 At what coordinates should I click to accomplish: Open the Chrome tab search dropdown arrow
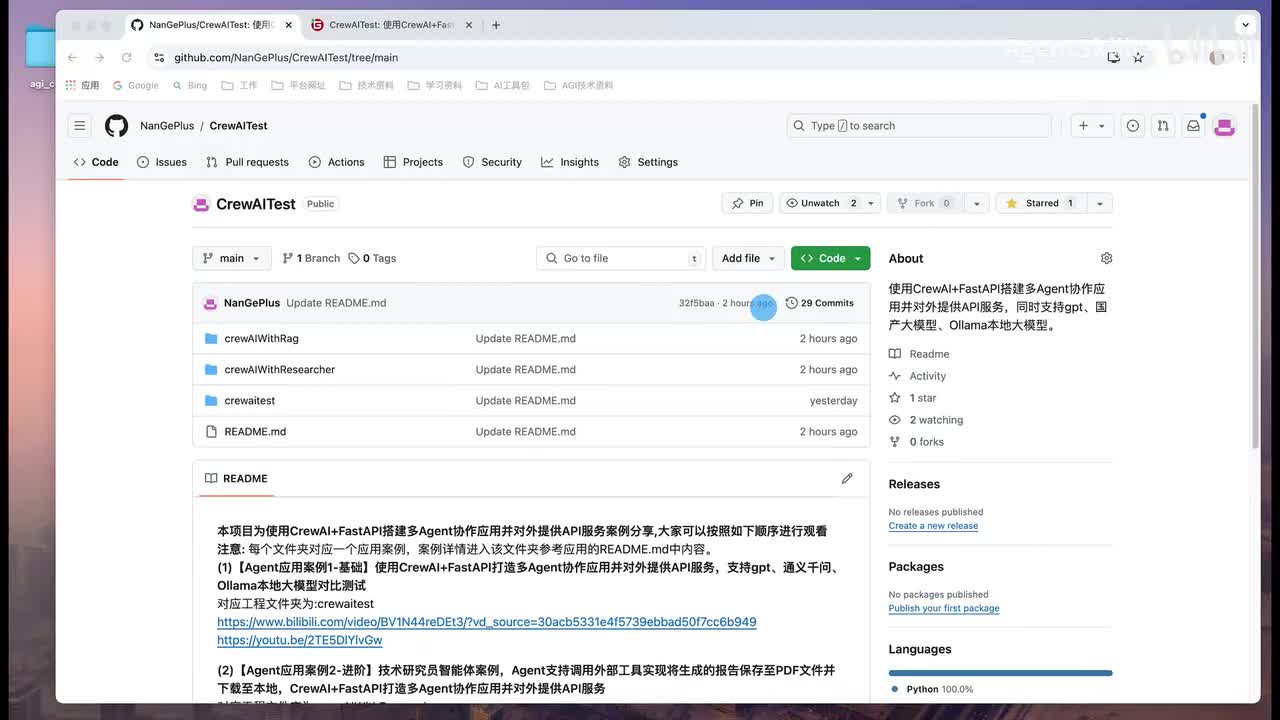pos(1246,25)
